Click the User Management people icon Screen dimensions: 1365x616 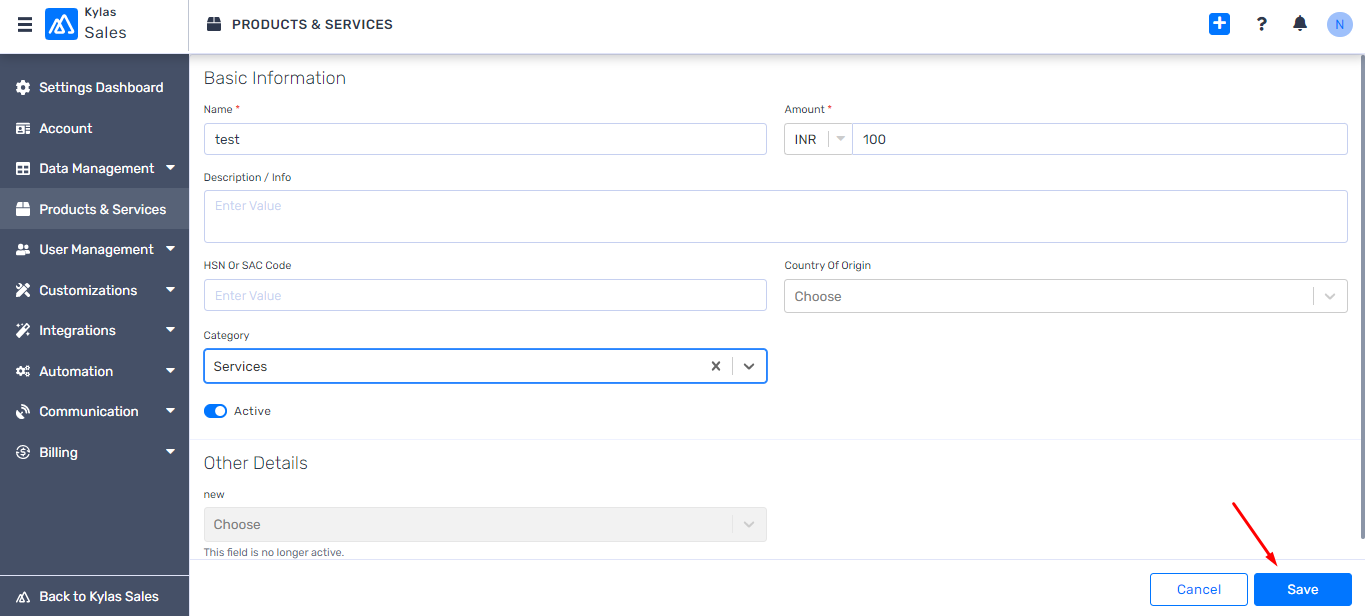(x=23, y=250)
